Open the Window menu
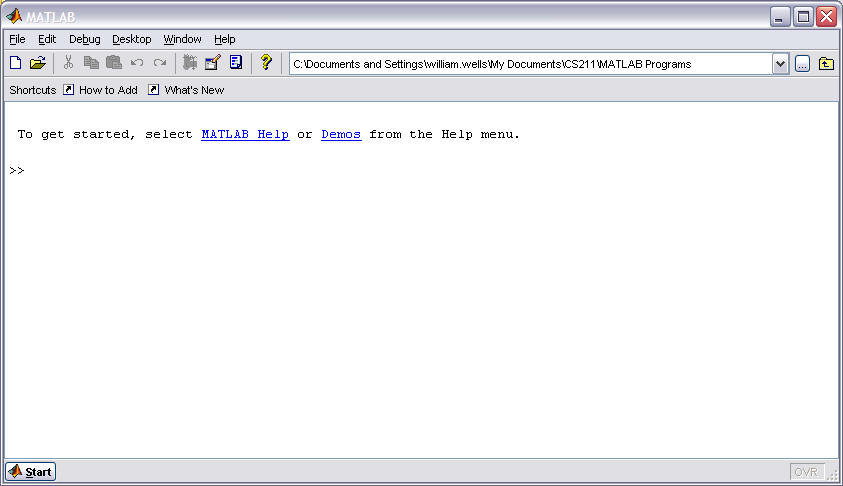The image size is (843, 486). [183, 39]
